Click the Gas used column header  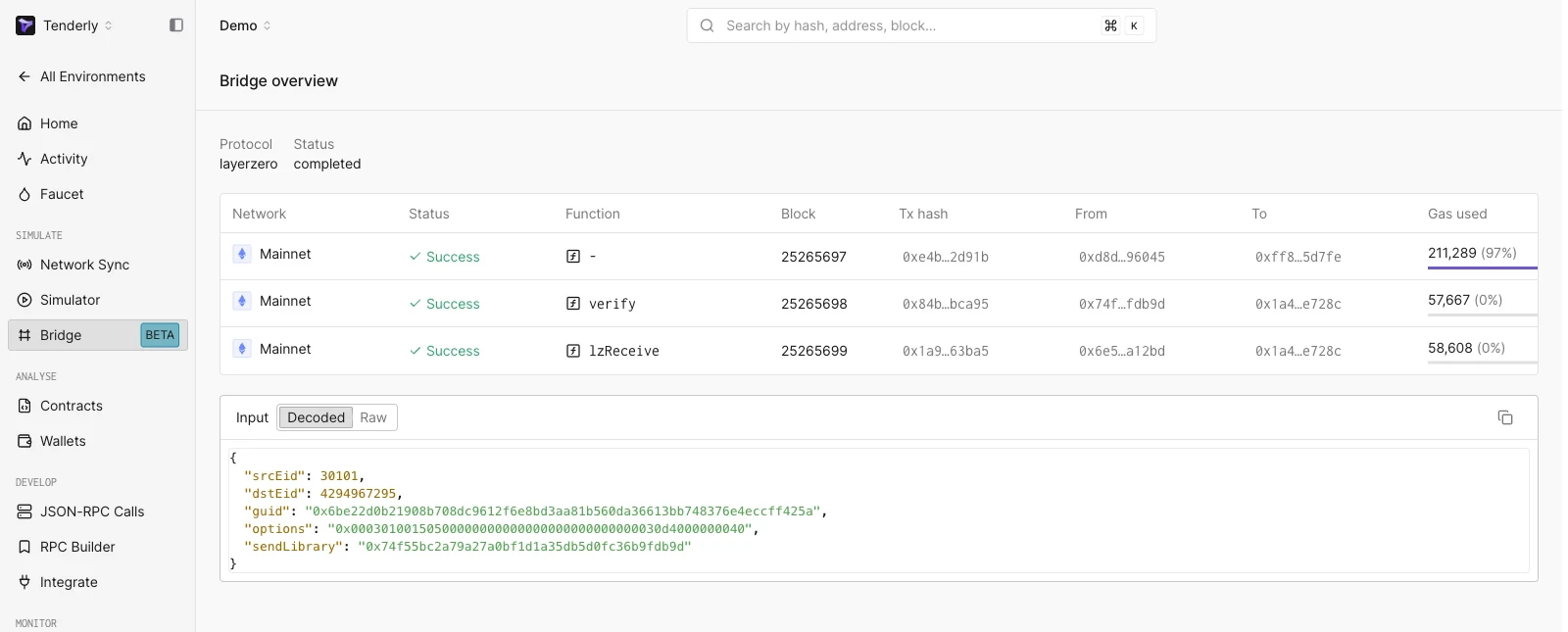[1457, 214]
